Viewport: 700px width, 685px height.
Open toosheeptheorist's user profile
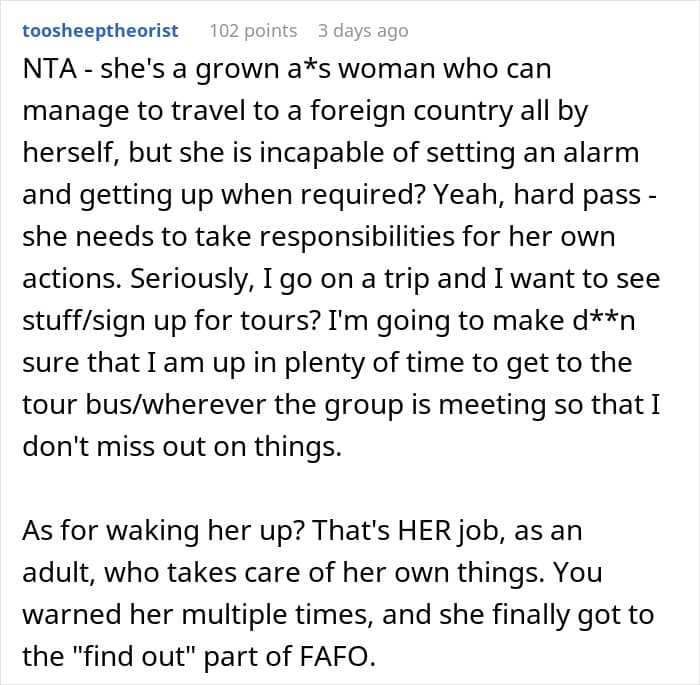click(x=100, y=31)
